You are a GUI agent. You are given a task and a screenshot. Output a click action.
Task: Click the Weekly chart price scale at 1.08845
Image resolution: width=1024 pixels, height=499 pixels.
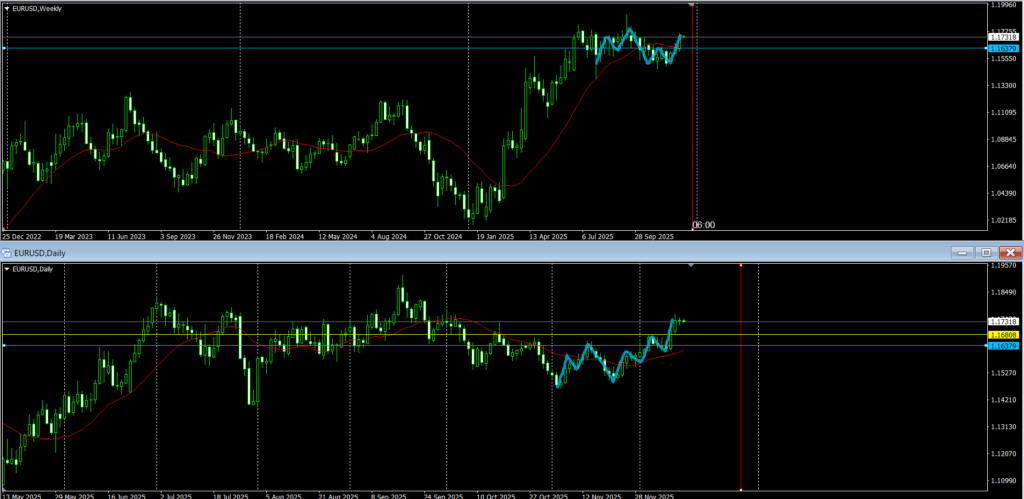click(1001, 139)
